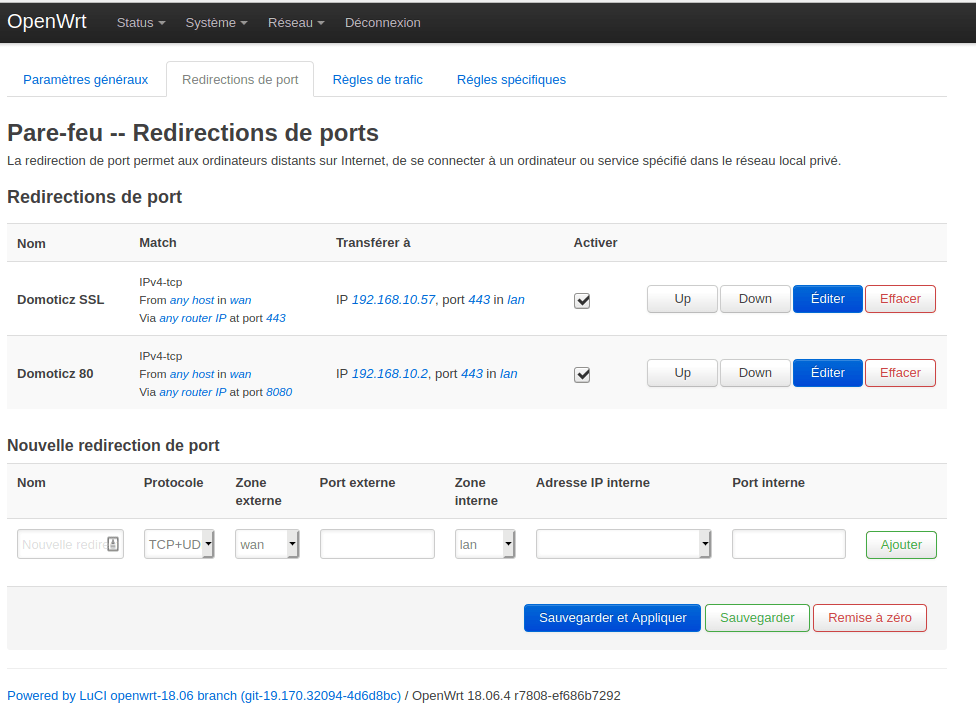Viewport: 976px width, 717px height.
Task: Select the Redirections de port tab
Action: coord(240,80)
